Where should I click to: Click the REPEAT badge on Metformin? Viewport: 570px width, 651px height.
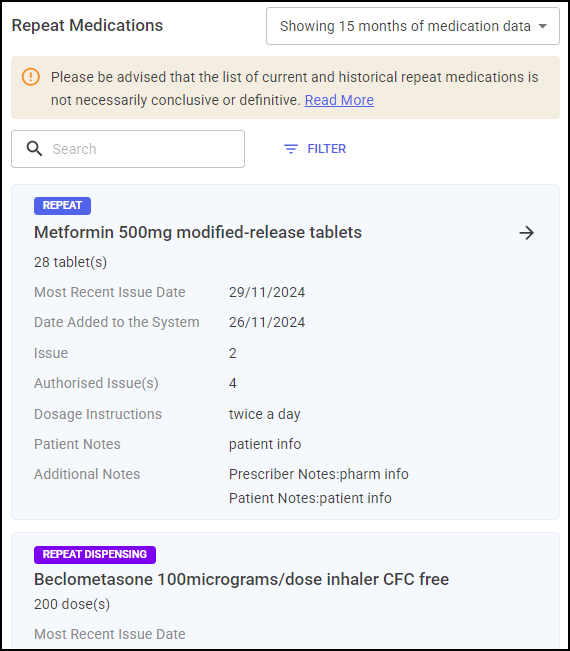pos(62,206)
